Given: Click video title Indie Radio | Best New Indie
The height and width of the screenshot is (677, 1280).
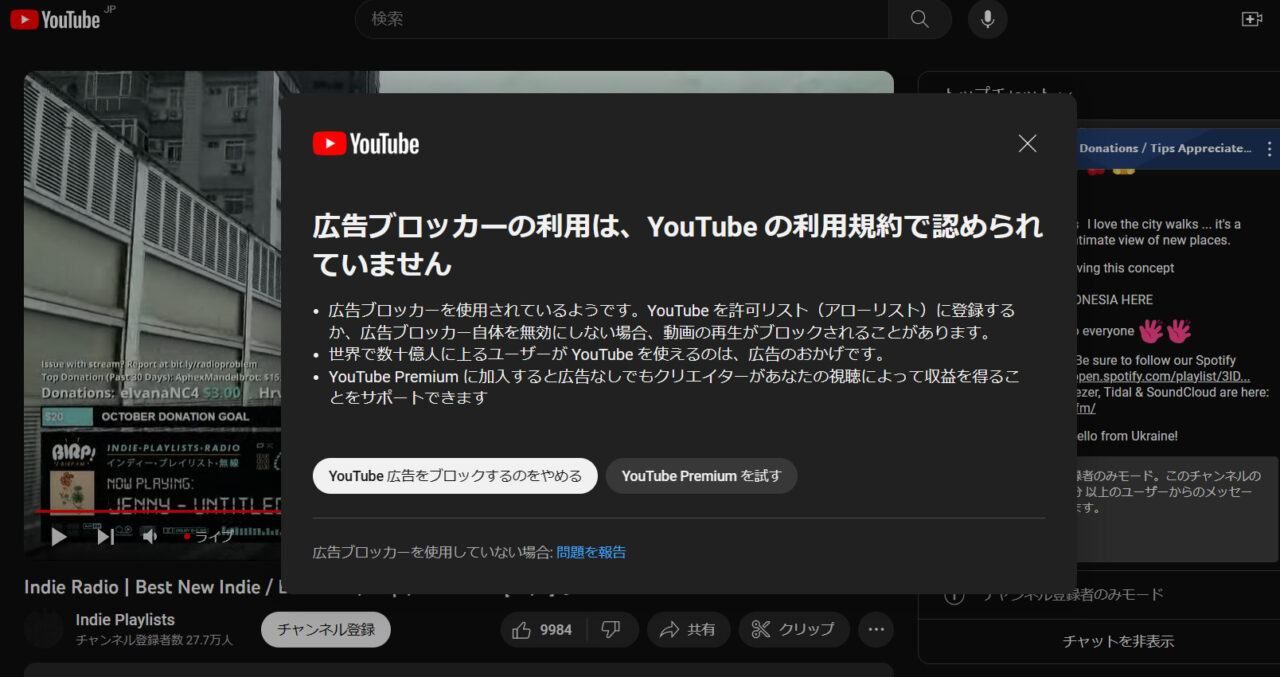Looking at the screenshot, I should click(x=152, y=587).
